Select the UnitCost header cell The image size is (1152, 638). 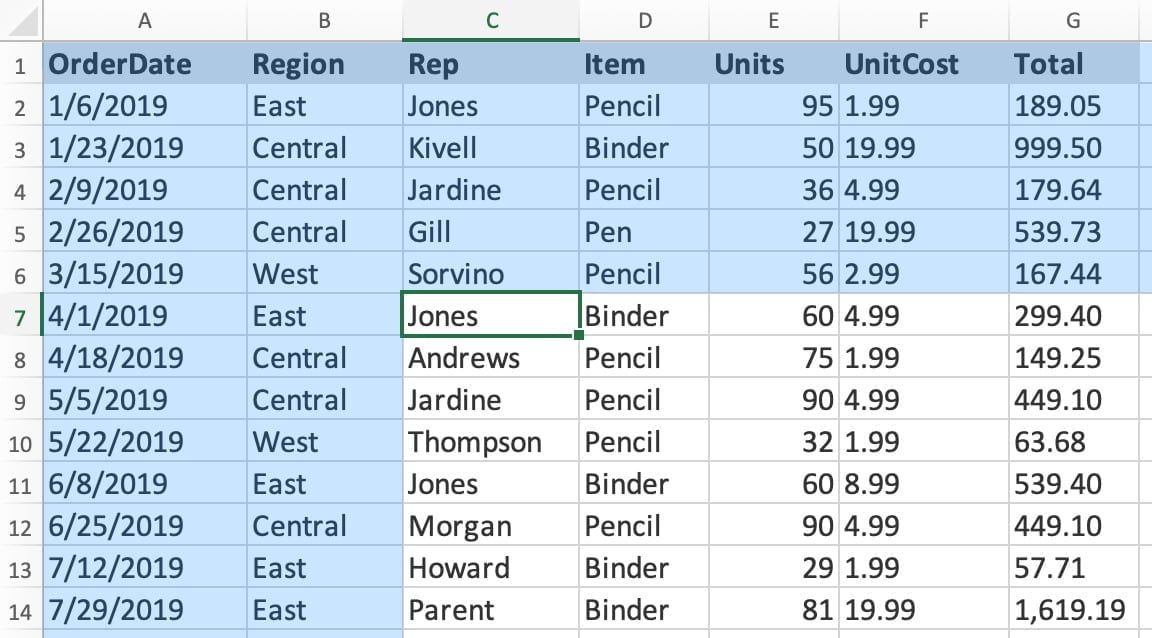924,65
